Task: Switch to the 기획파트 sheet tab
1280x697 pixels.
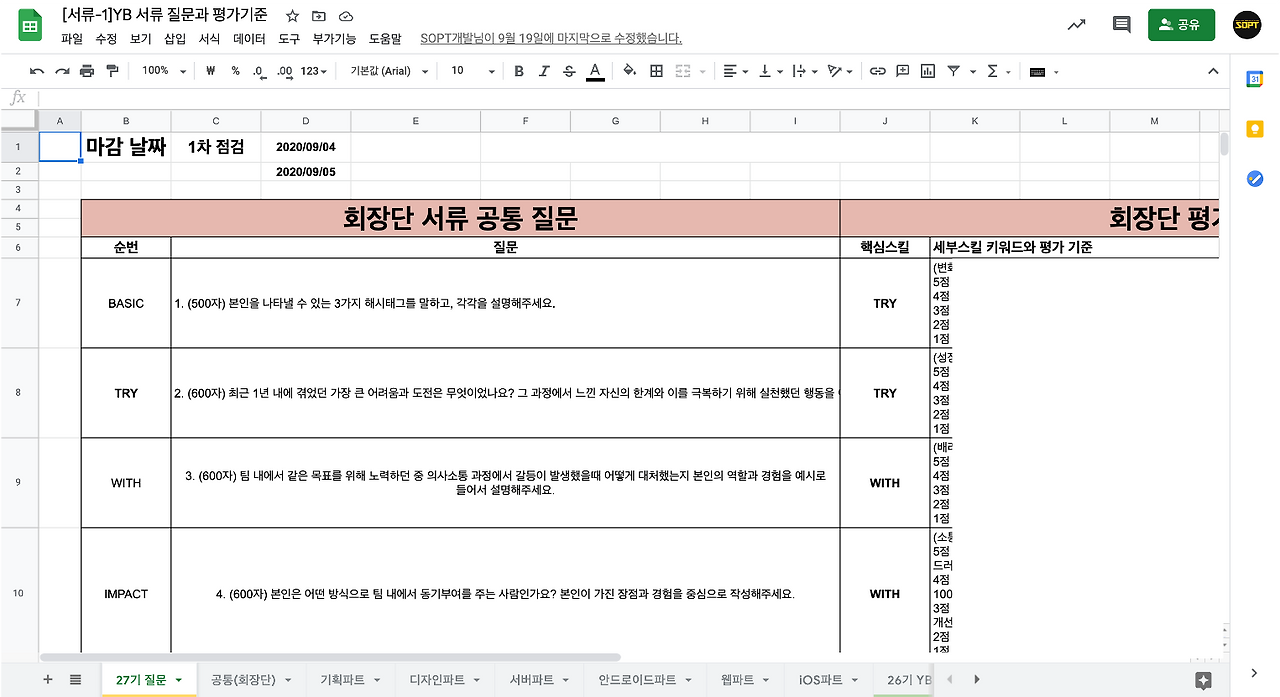Action: click(x=350, y=679)
